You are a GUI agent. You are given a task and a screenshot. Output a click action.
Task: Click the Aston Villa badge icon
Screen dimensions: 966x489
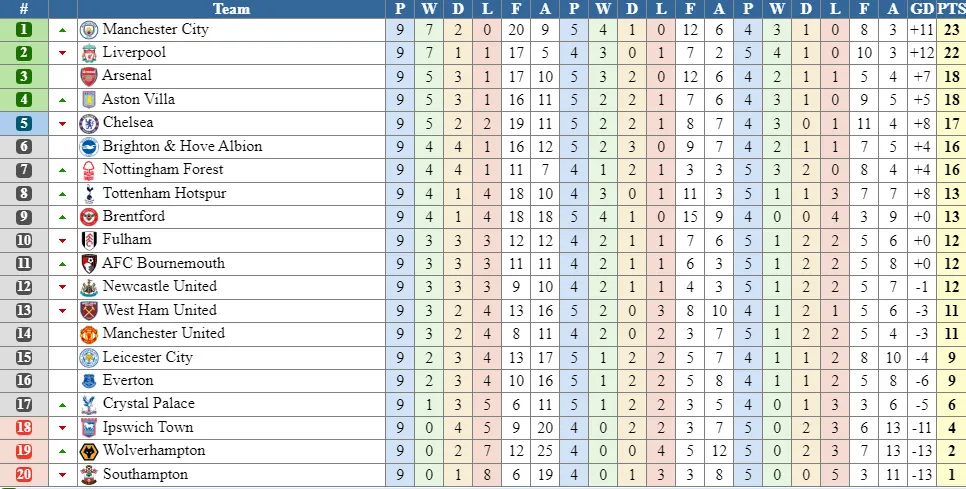89,100
